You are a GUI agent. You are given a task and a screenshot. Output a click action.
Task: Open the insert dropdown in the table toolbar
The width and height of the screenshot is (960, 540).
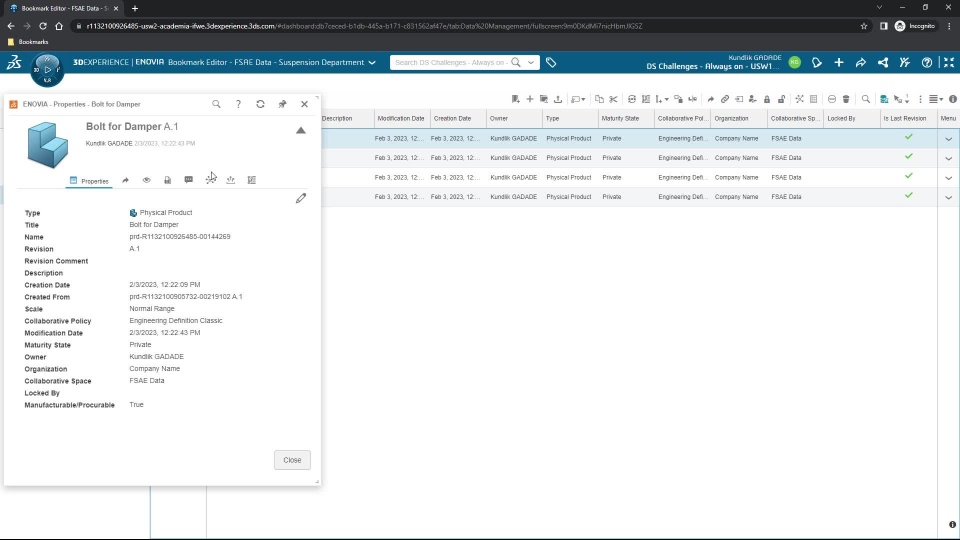pyautogui.click(x=662, y=99)
